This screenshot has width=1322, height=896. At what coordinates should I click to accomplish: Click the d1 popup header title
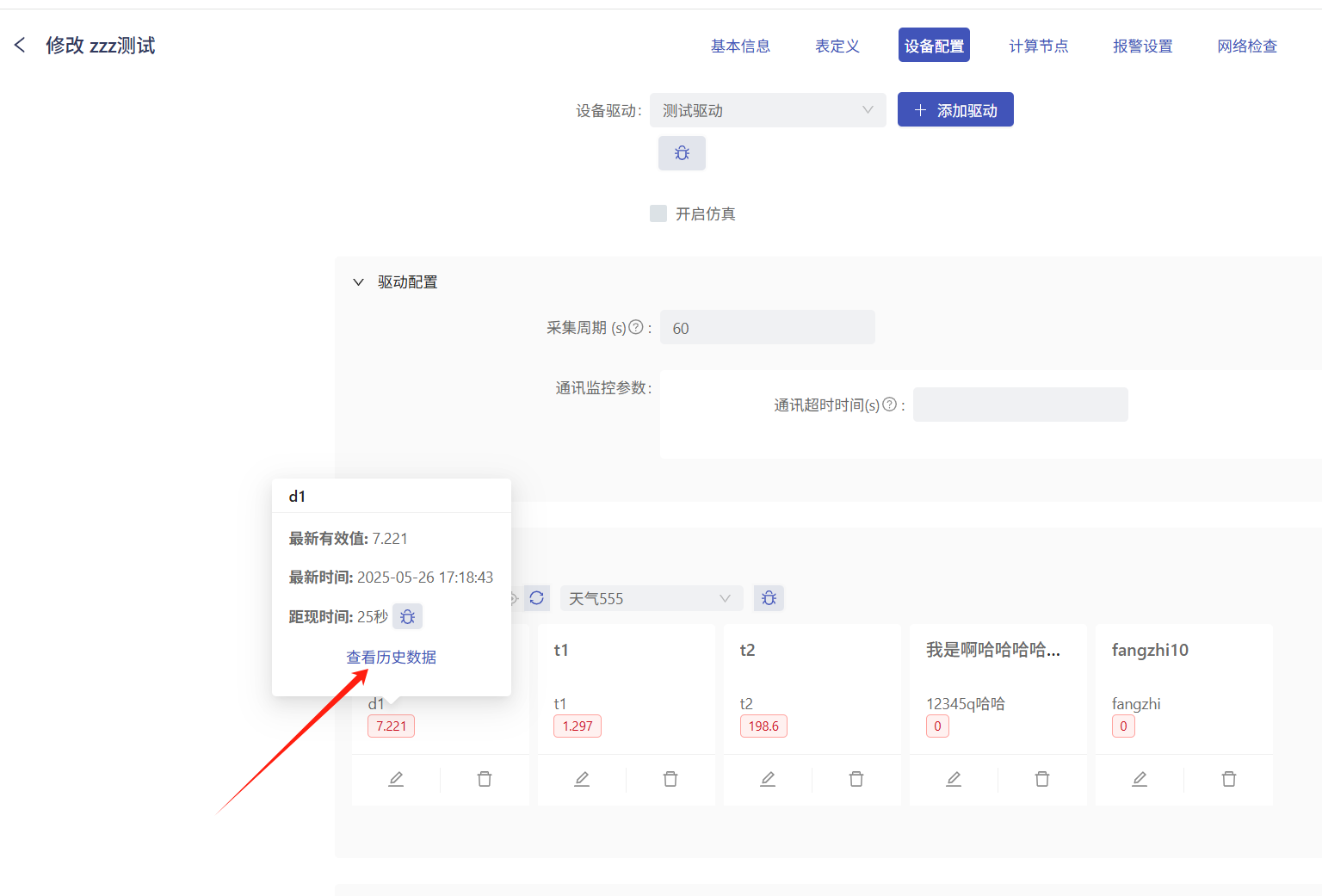coord(297,497)
